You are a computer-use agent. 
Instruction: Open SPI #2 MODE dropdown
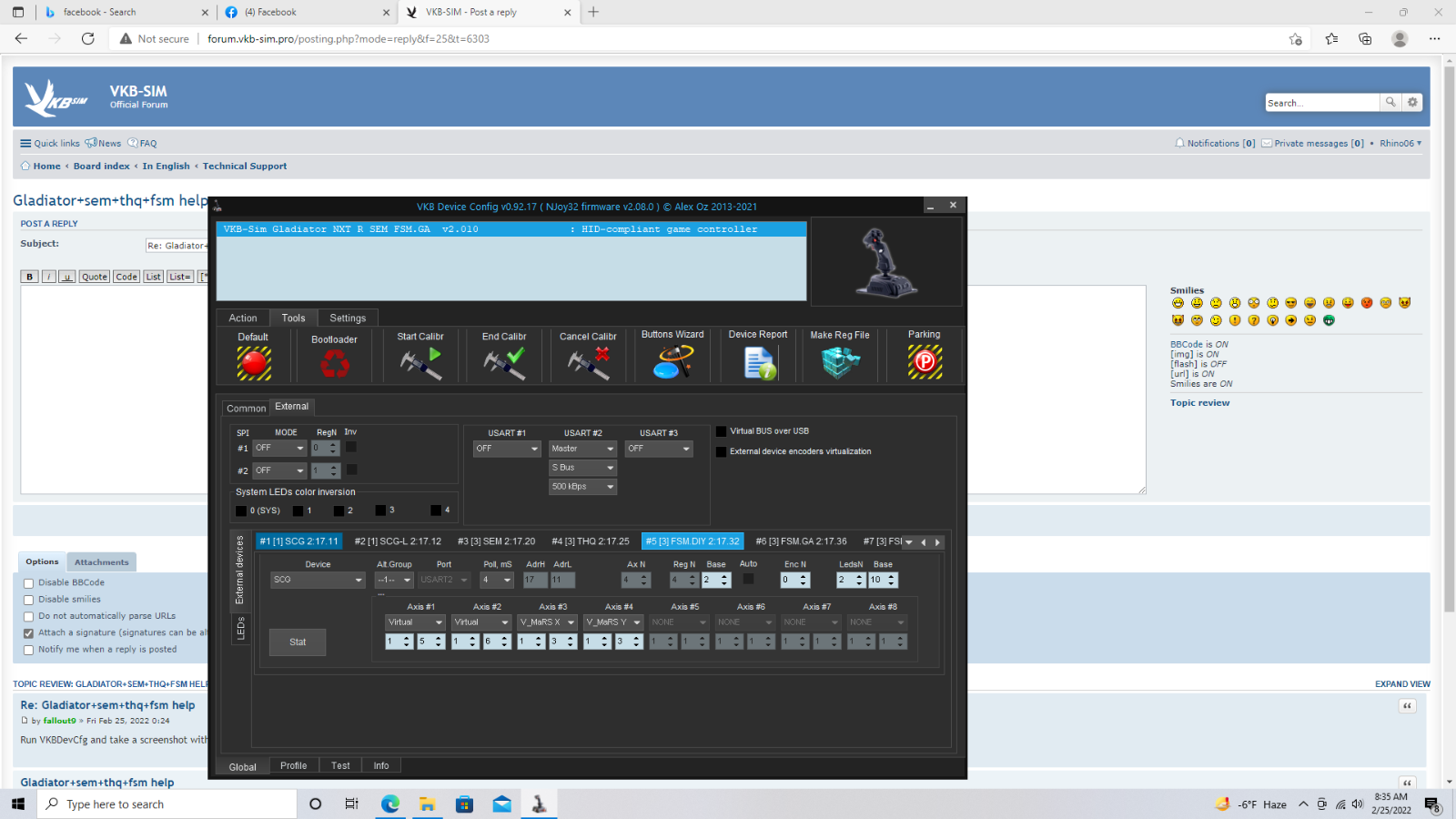[279, 470]
